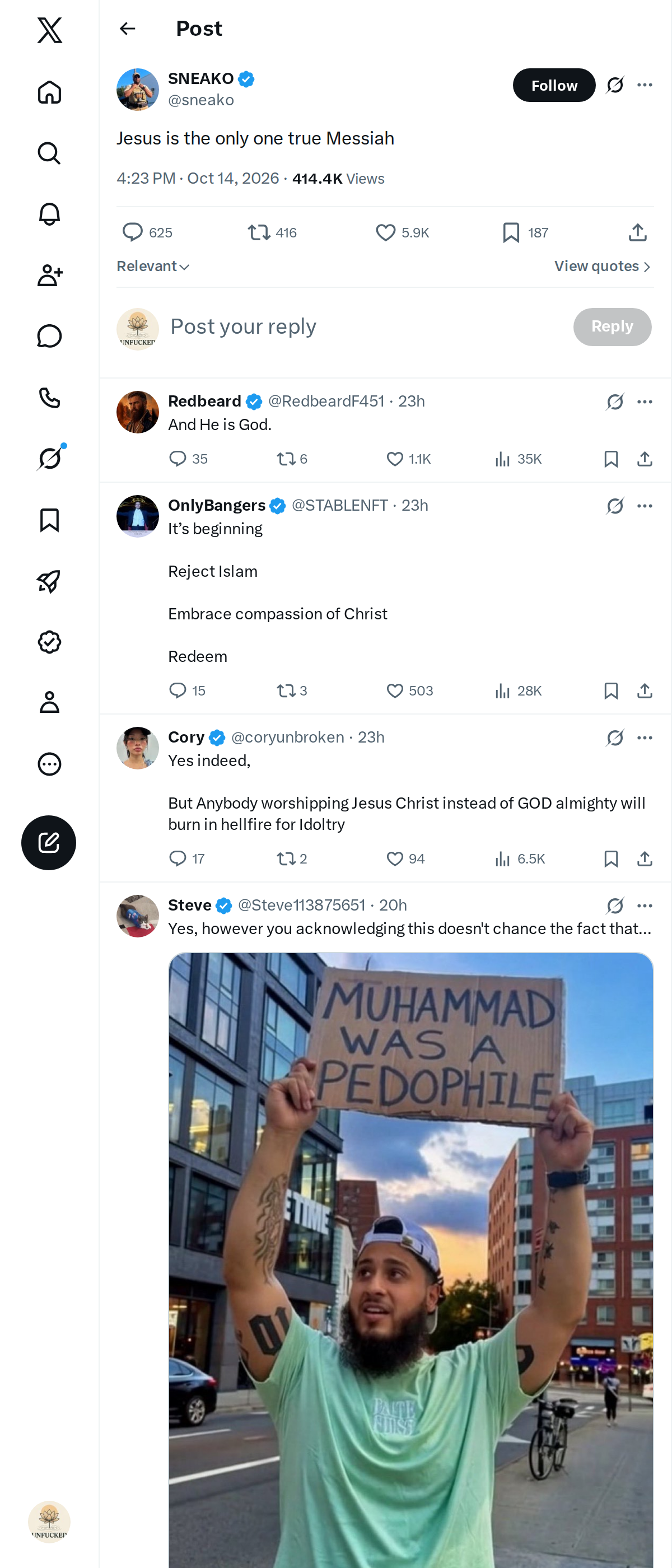Click the Post your reply field
The image size is (672, 1568).
pyautogui.click(x=365, y=327)
